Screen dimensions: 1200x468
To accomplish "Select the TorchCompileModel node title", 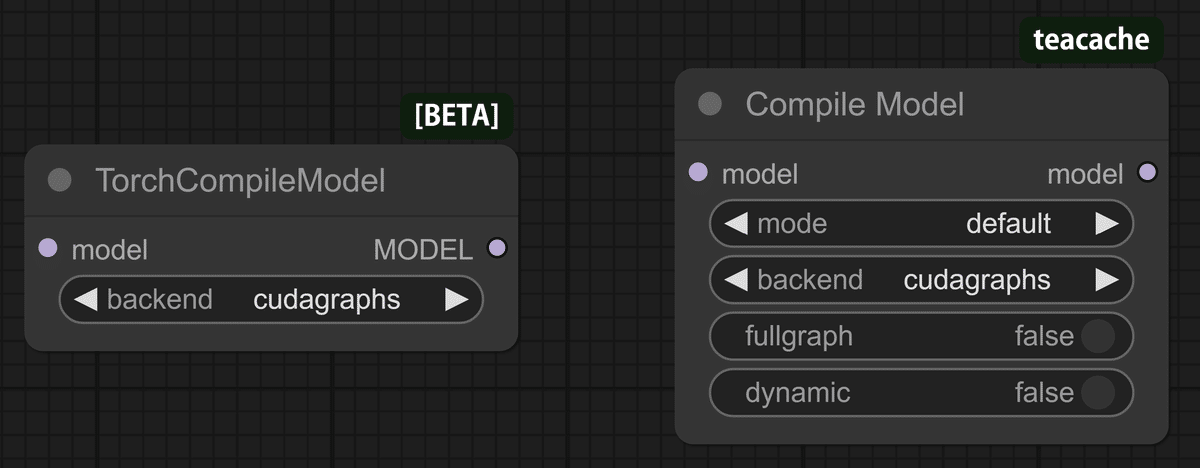I will point(240,181).
